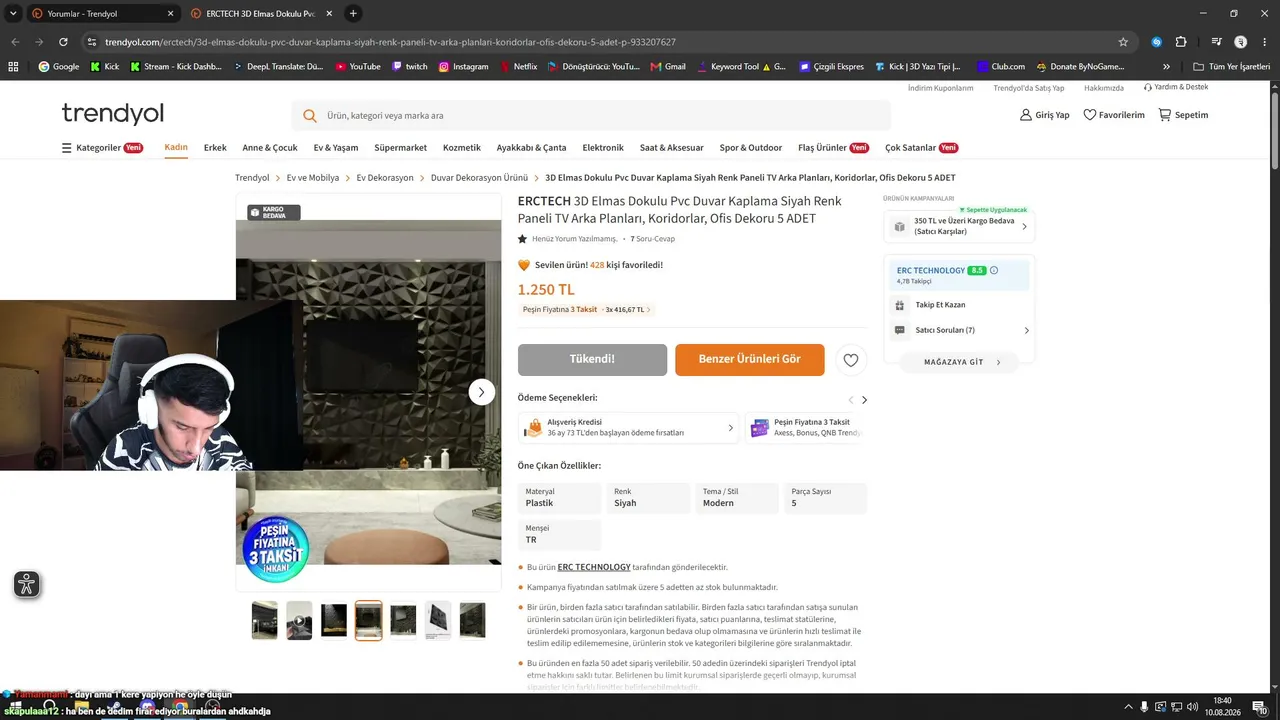Screen dimensions: 1280x720
Task: Open the tab search dropdown arrow
Action: coord(11,14)
